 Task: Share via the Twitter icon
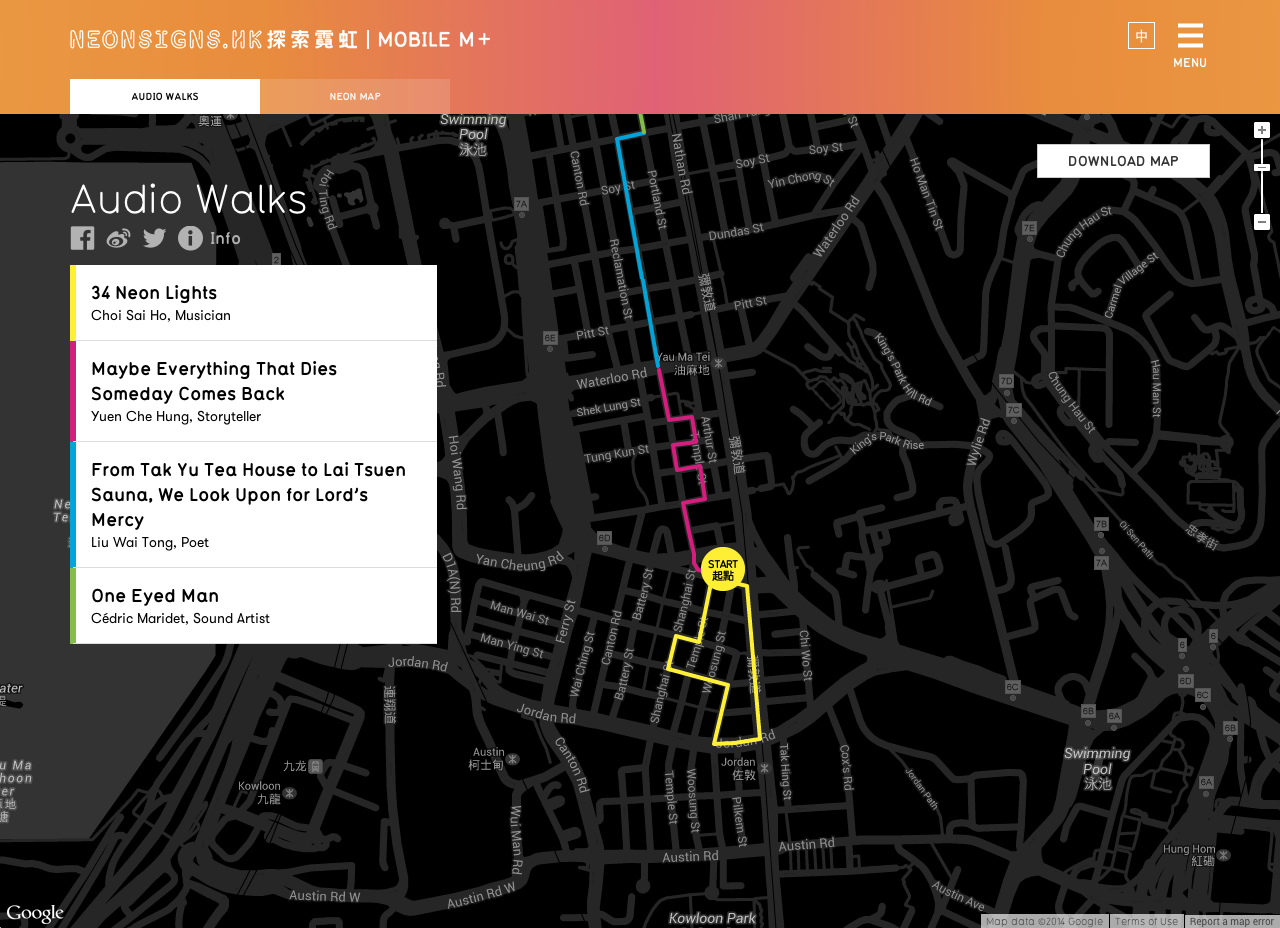(x=154, y=238)
